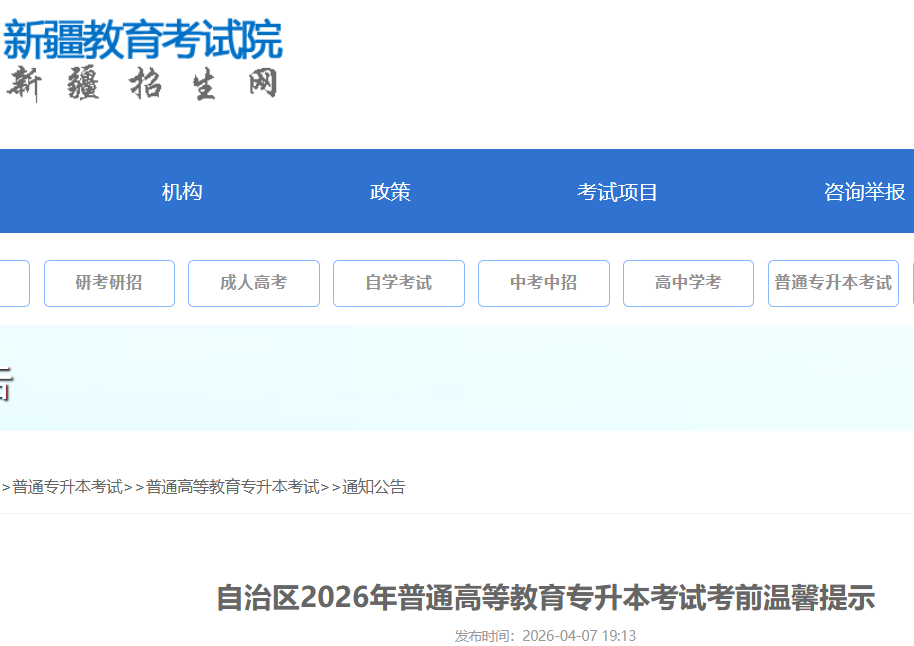
Task: Click 普通专升本考试 in the breadcrumb
Action: (67, 487)
